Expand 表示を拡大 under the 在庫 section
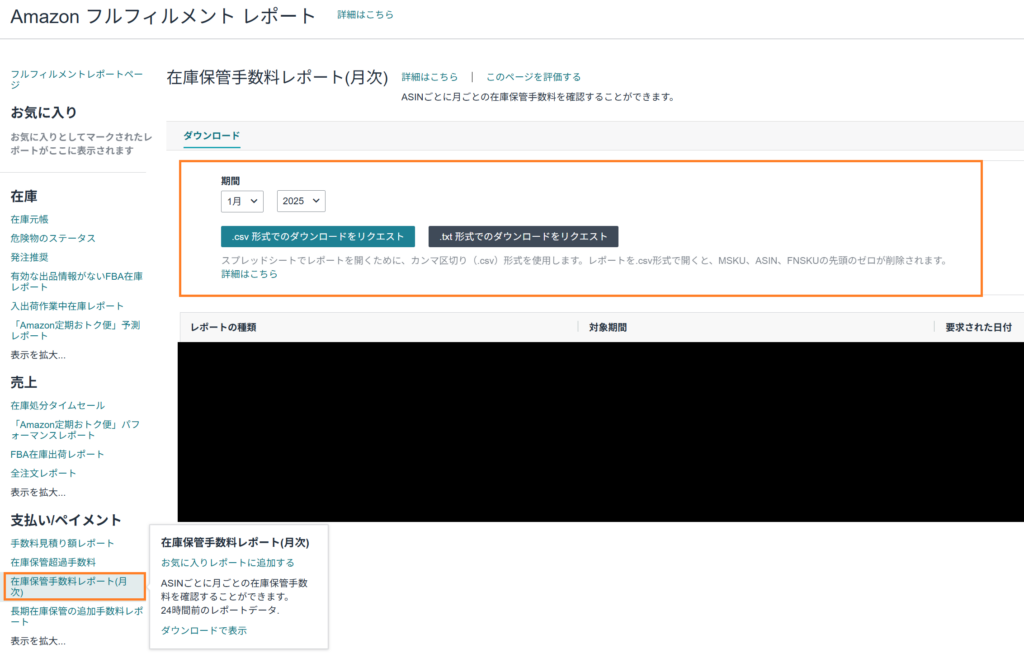 click(38, 355)
